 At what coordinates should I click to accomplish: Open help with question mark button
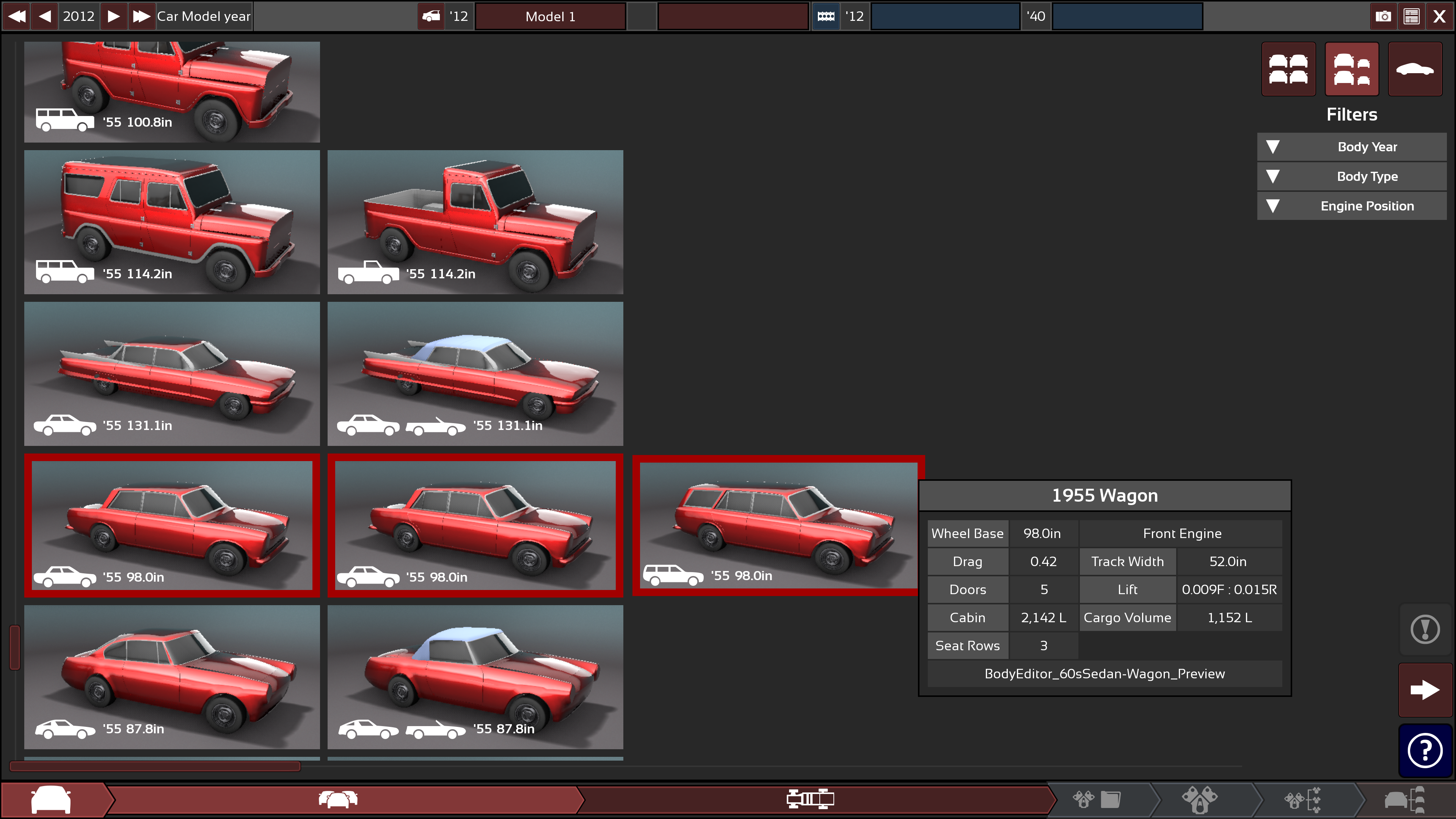point(1425,751)
